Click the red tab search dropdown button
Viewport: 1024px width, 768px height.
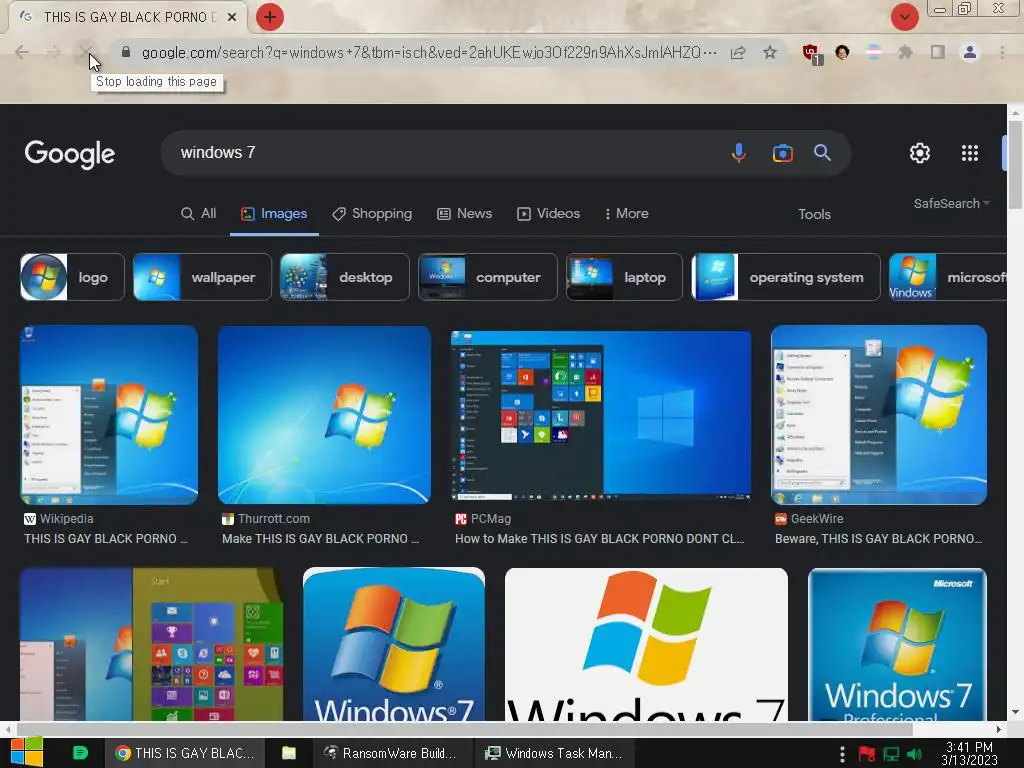pos(905,17)
